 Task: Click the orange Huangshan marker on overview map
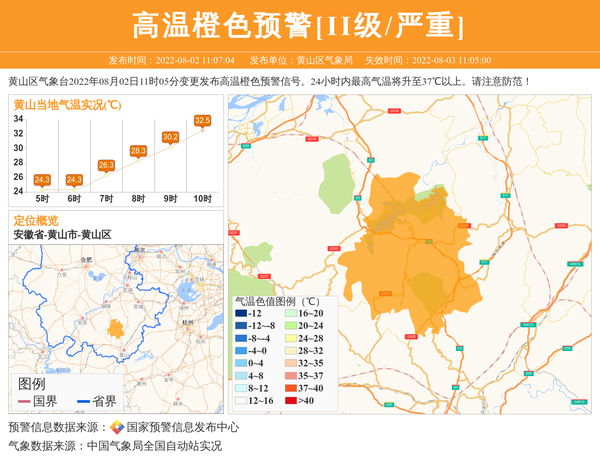tap(116, 328)
